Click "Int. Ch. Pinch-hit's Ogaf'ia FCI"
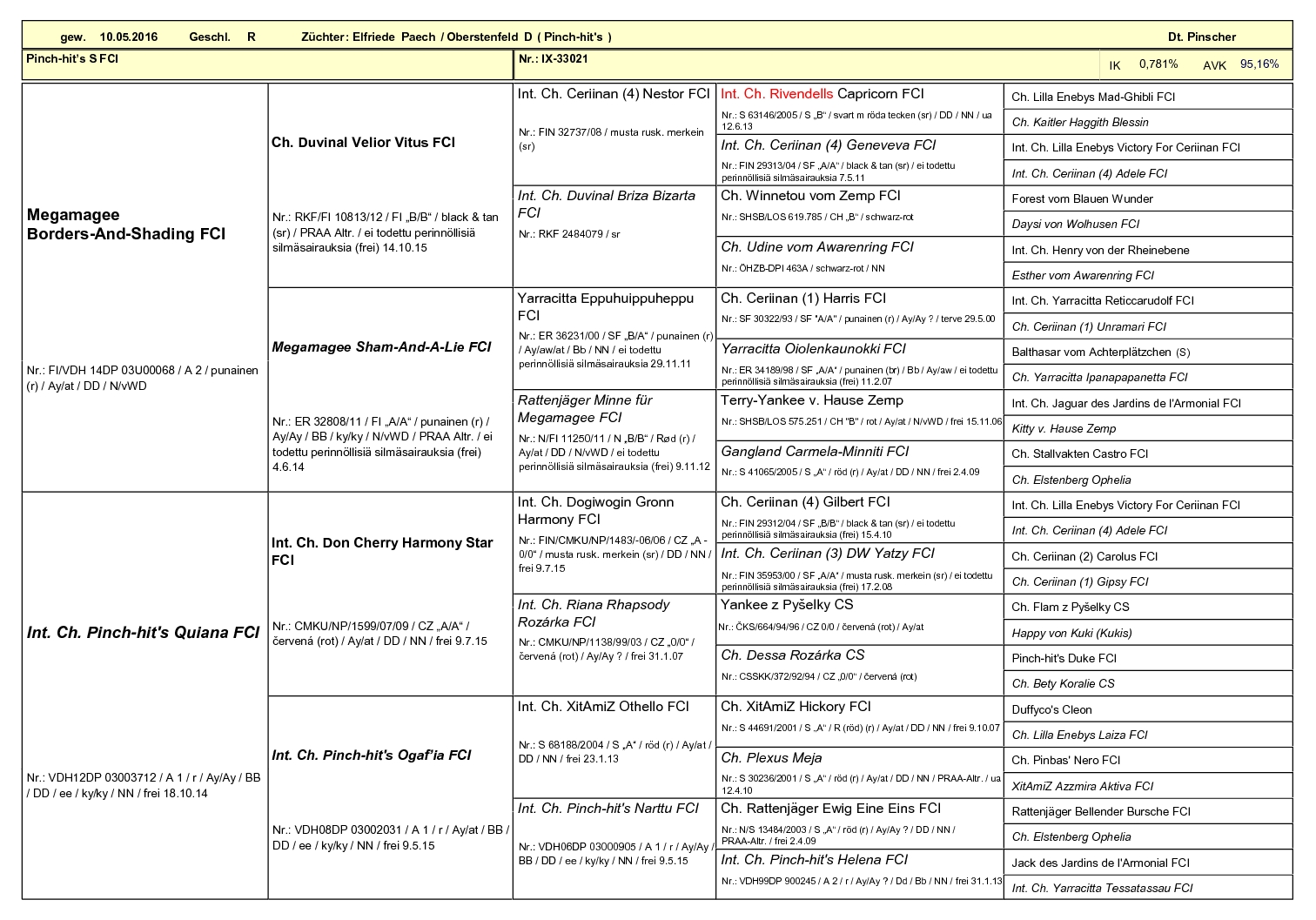Image resolution: width=1316 pixels, height=920 pixels. 372,755
